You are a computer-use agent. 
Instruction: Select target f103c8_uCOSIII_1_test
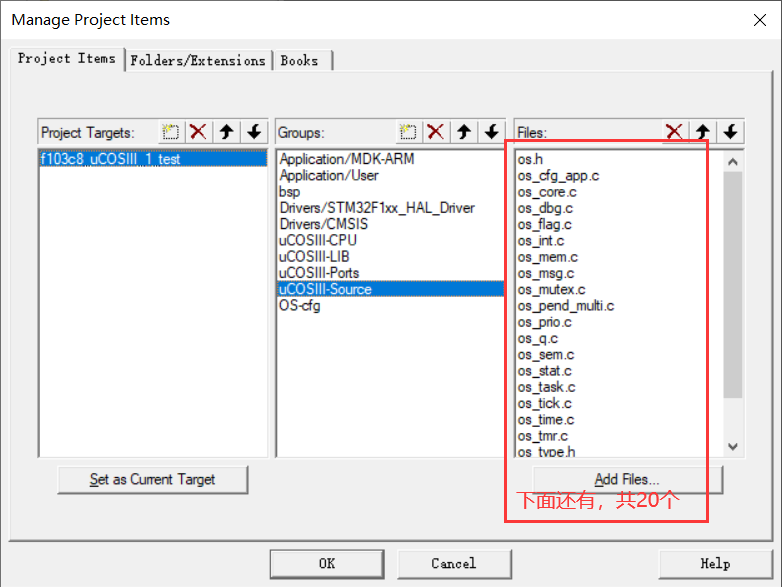[153, 159]
